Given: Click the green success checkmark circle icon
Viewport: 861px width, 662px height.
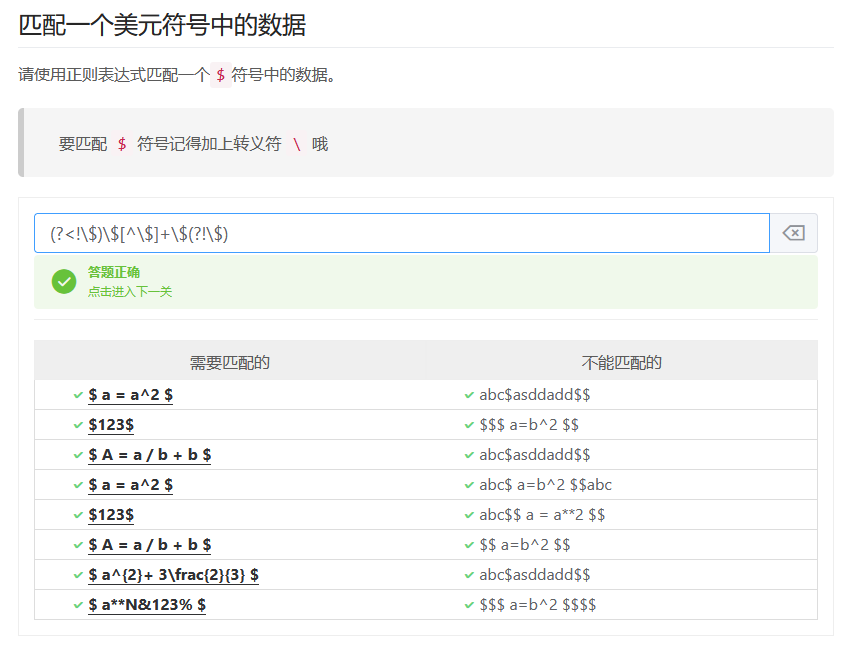Looking at the screenshot, I should tap(64, 282).
